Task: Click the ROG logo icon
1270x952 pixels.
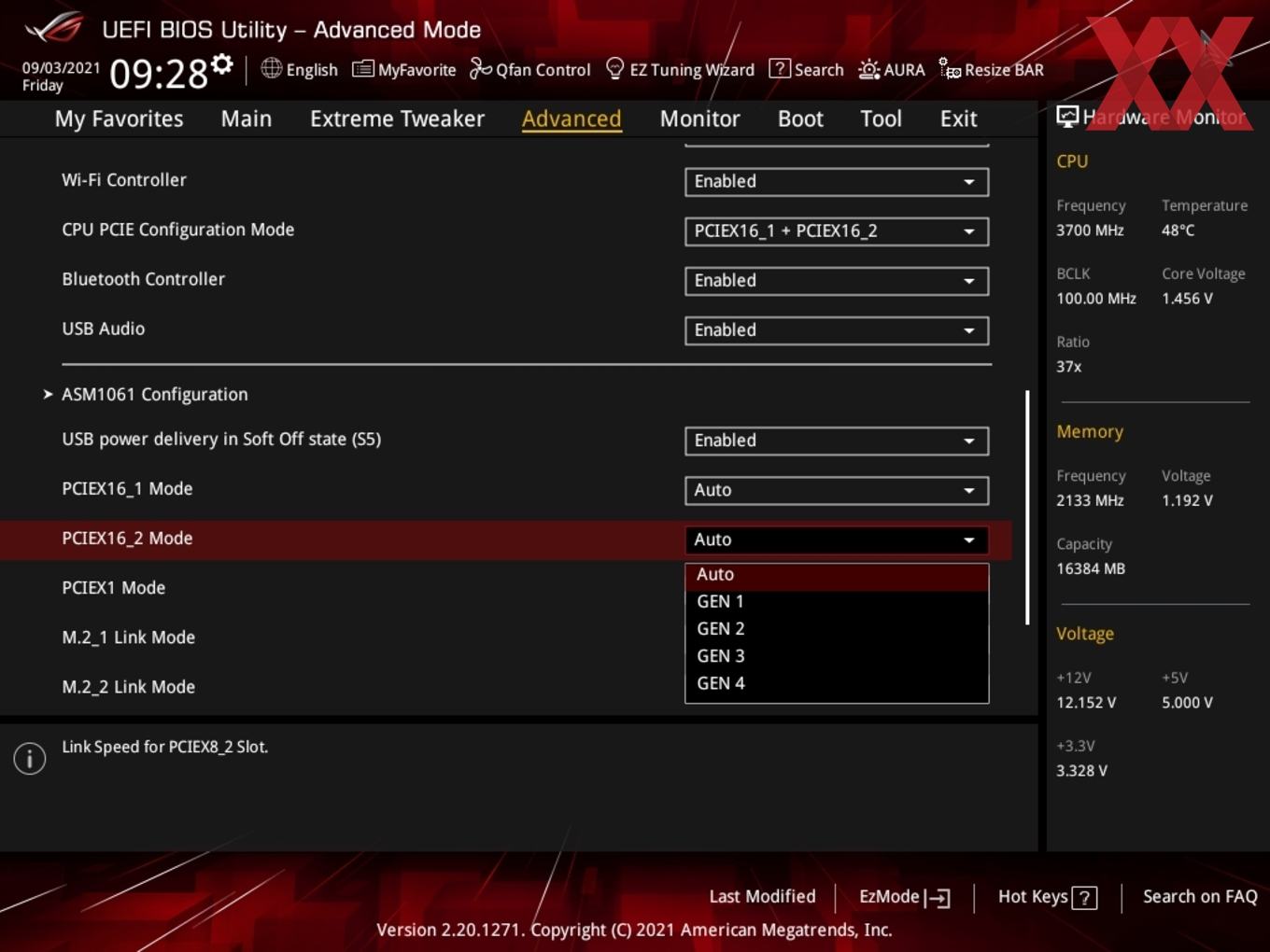Action: (x=53, y=28)
